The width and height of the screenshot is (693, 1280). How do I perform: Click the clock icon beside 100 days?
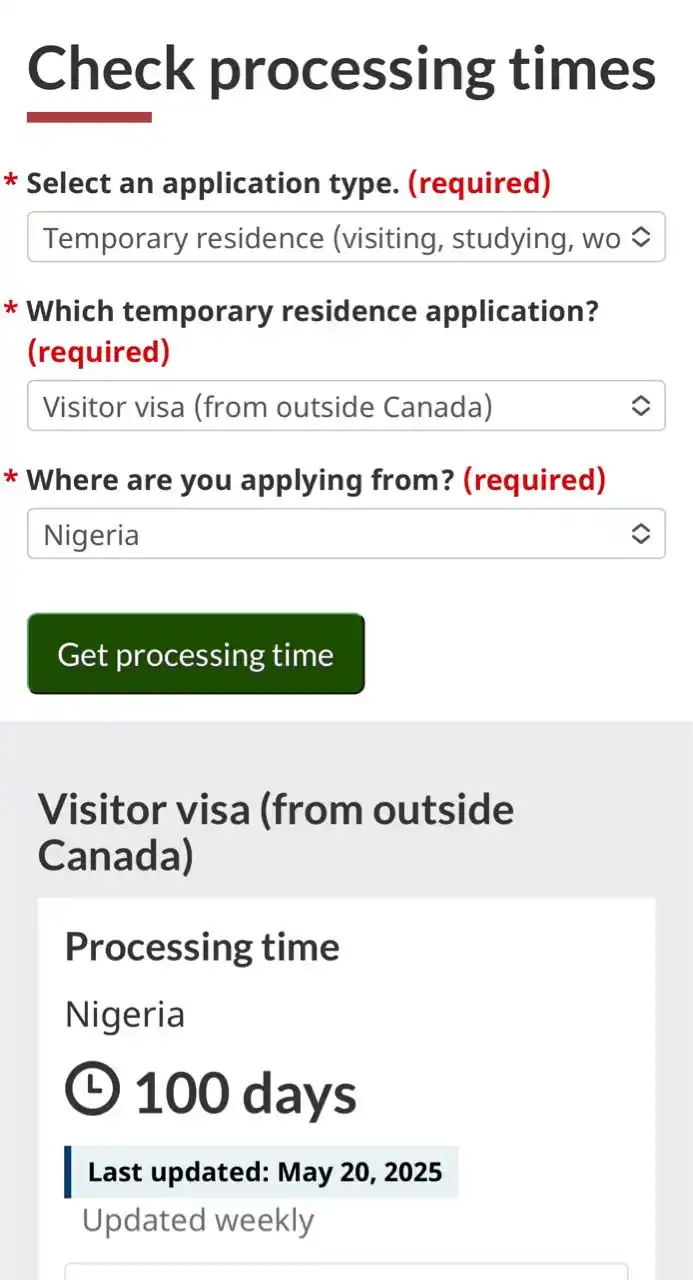click(92, 1090)
